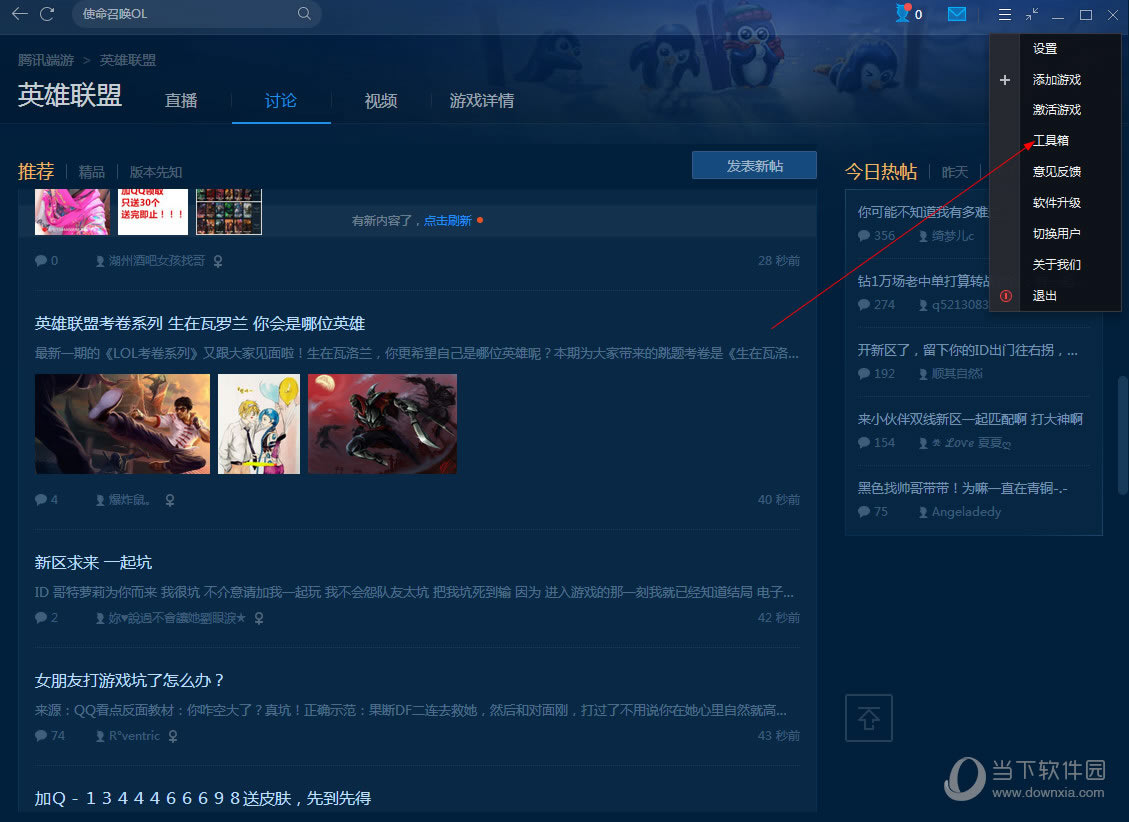Toggle the hamburger main menu icon
This screenshot has height=822, width=1129.
pyautogui.click(x=1005, y=14)
